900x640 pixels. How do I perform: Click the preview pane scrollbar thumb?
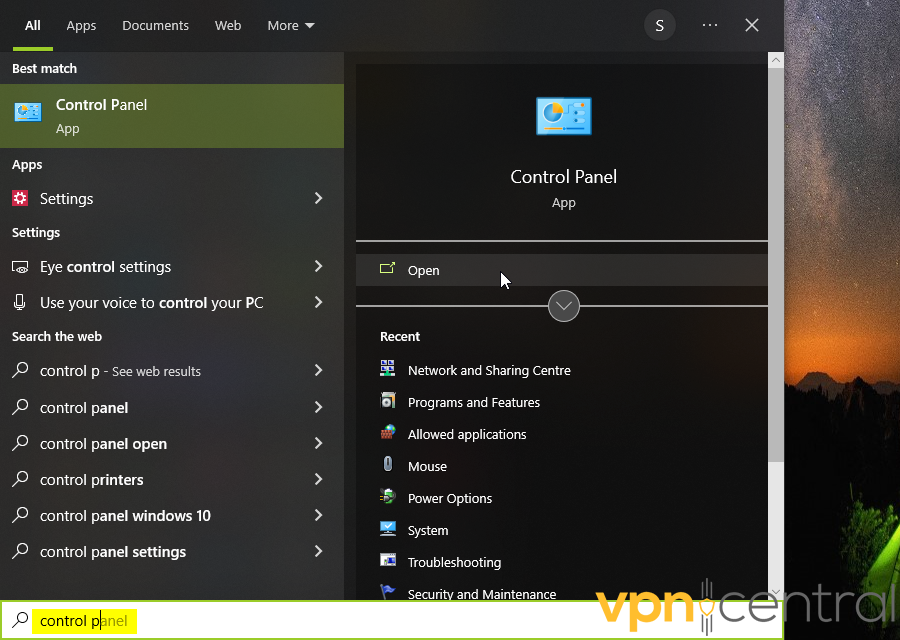(x=776, y=265)
